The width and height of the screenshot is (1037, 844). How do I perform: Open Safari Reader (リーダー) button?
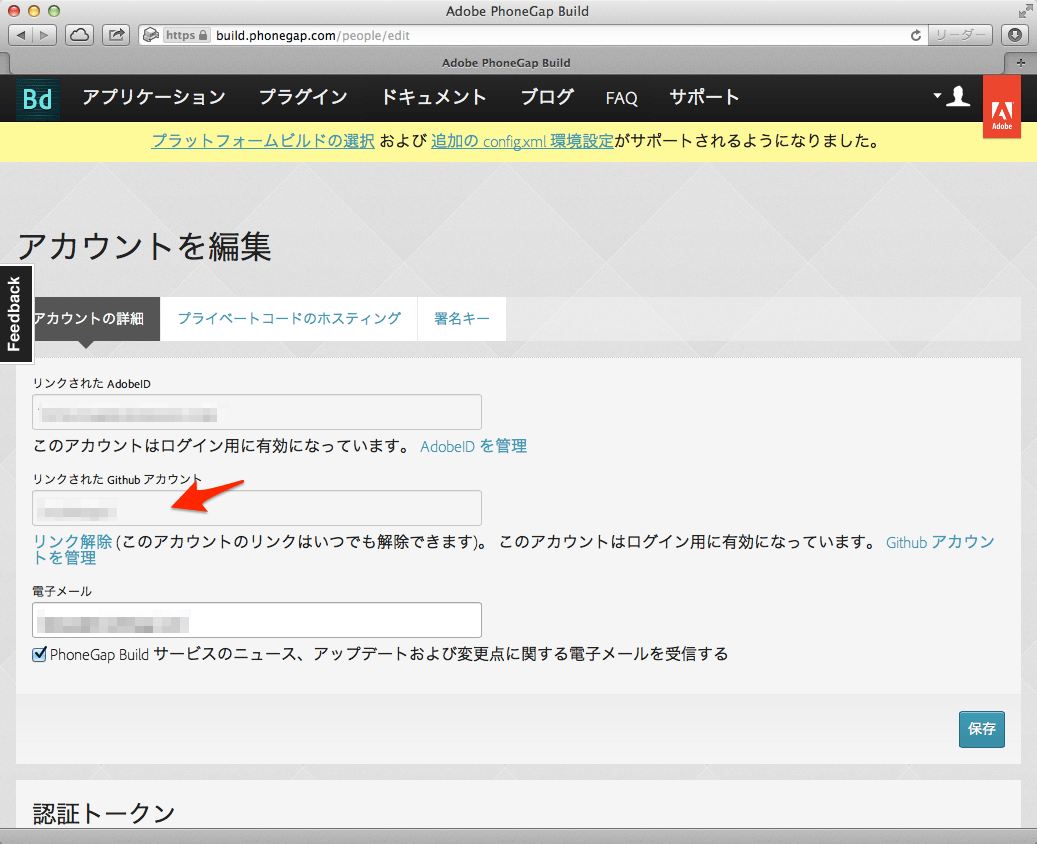point(960,35)
